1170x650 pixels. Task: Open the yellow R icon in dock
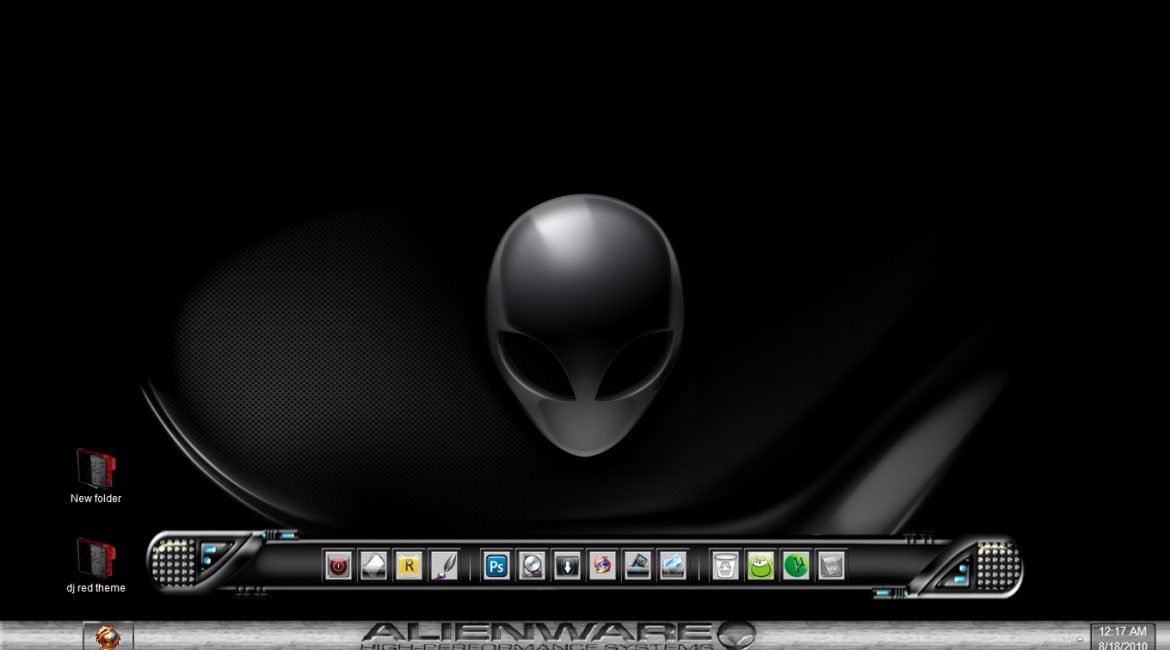click(408, 566)
